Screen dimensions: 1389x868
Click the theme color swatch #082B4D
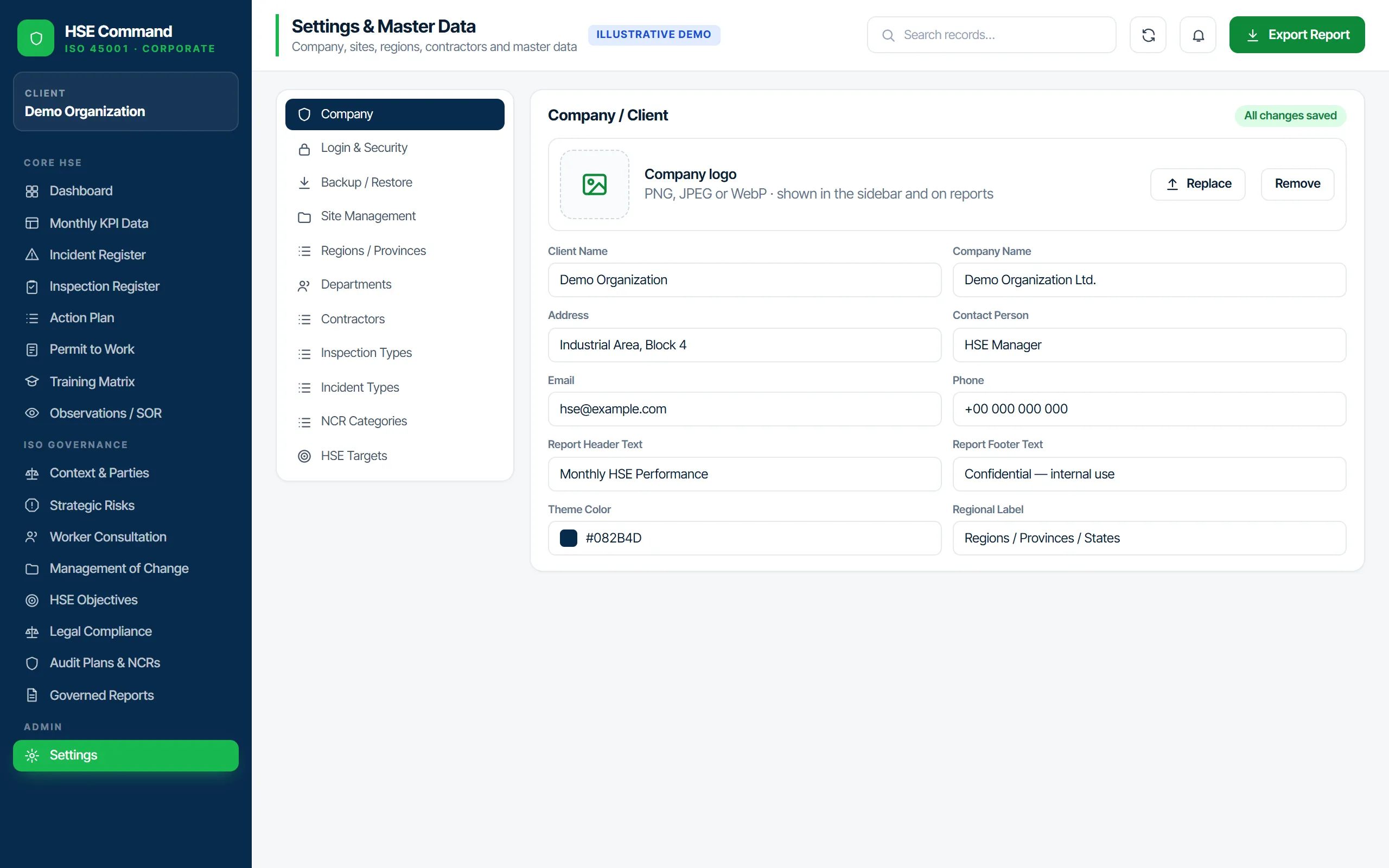click(568, 539)
